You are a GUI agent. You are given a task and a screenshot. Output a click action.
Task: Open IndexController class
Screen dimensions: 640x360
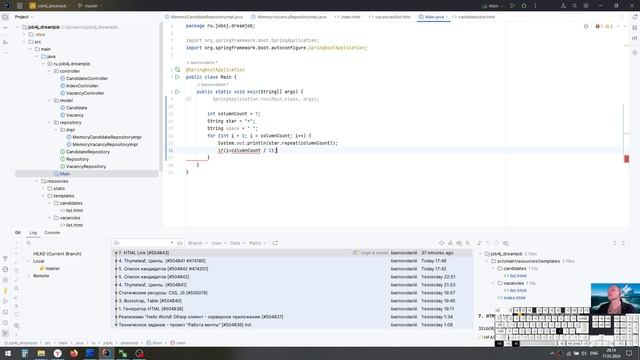(79, 86)
